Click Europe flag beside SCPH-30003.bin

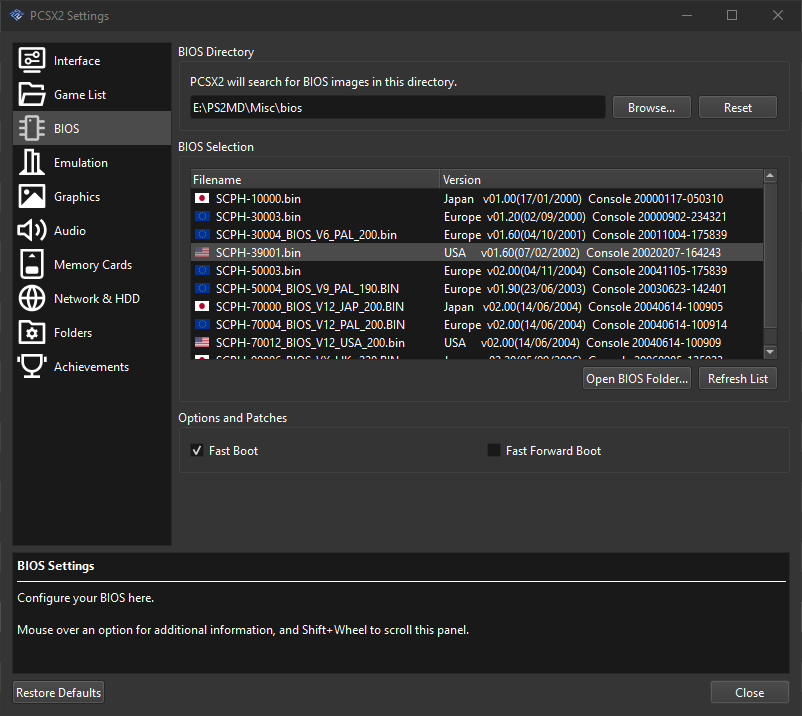[202, 216]
